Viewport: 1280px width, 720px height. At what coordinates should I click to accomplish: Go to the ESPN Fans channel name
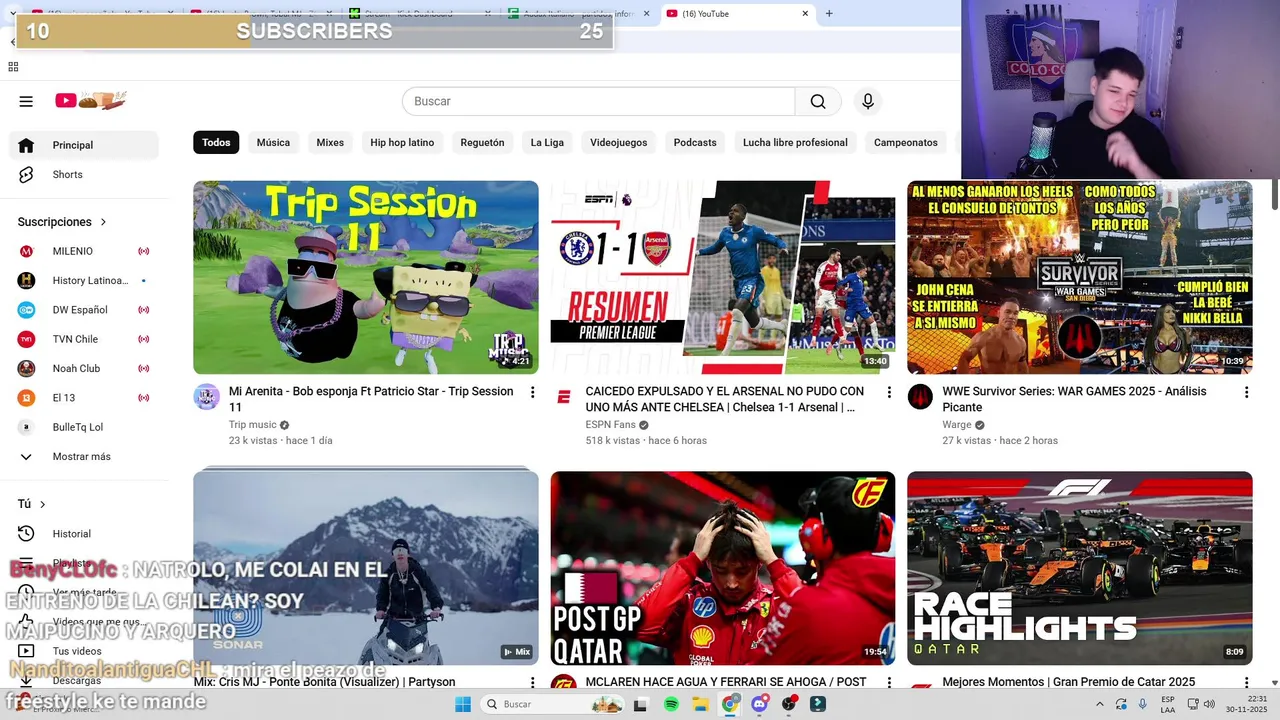pos(610,425)
